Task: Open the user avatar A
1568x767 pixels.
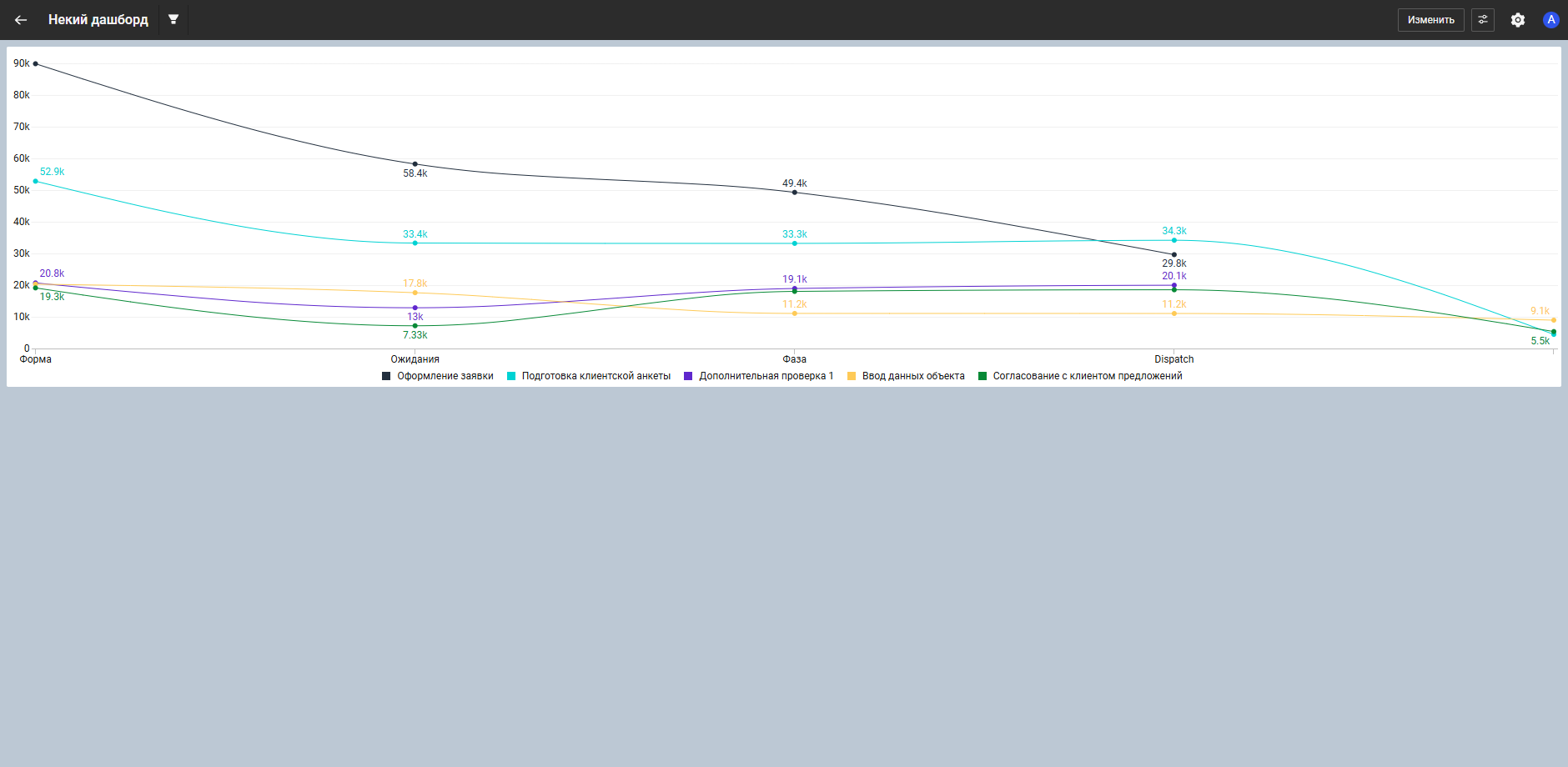Action: 1551,20
